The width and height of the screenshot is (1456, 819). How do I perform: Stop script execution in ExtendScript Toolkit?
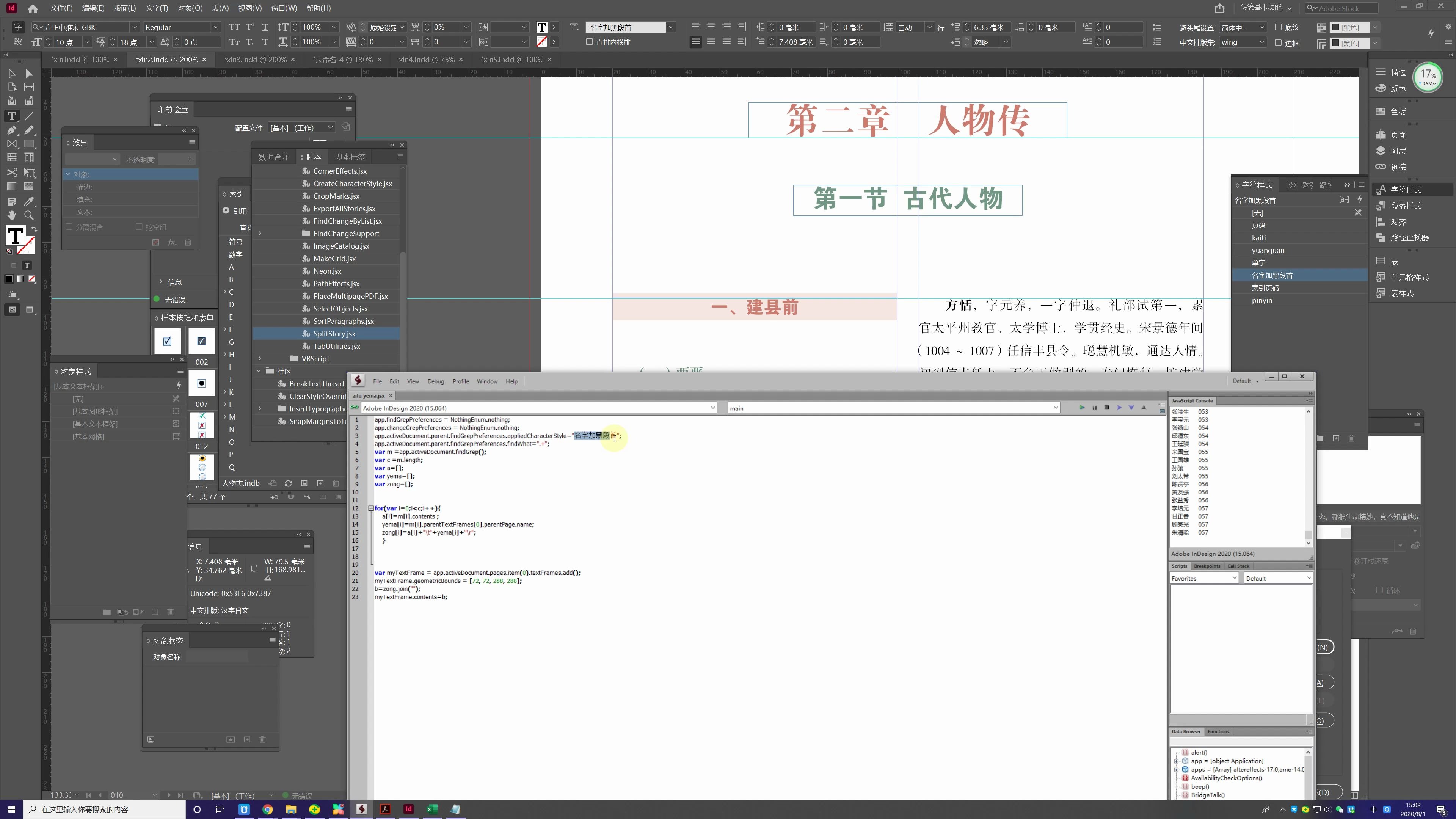coord(1107,408)
